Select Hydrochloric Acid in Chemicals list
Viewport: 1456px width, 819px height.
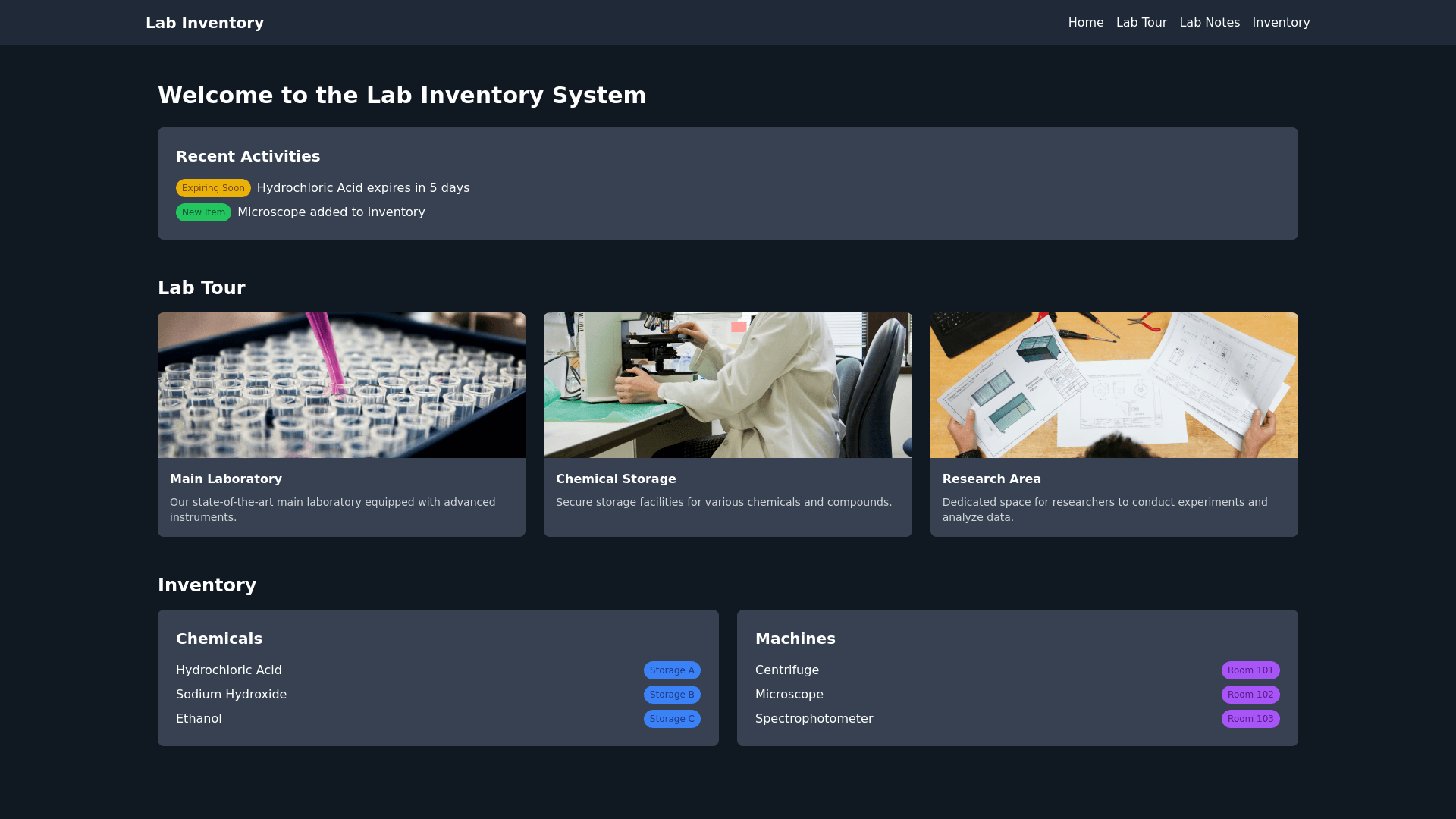229,670
